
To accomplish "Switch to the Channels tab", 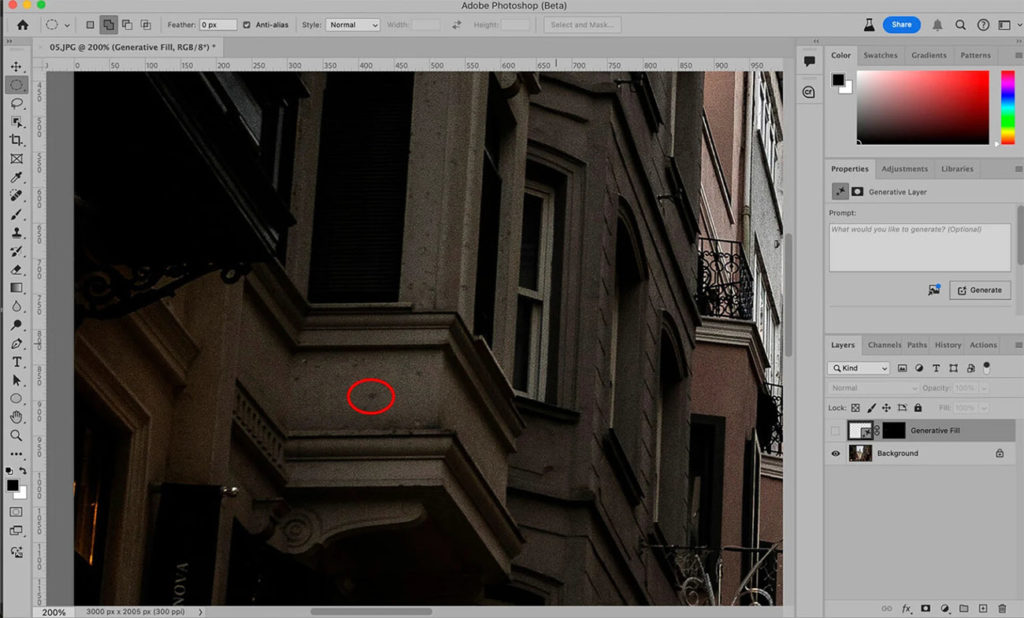I will point(884,345).
